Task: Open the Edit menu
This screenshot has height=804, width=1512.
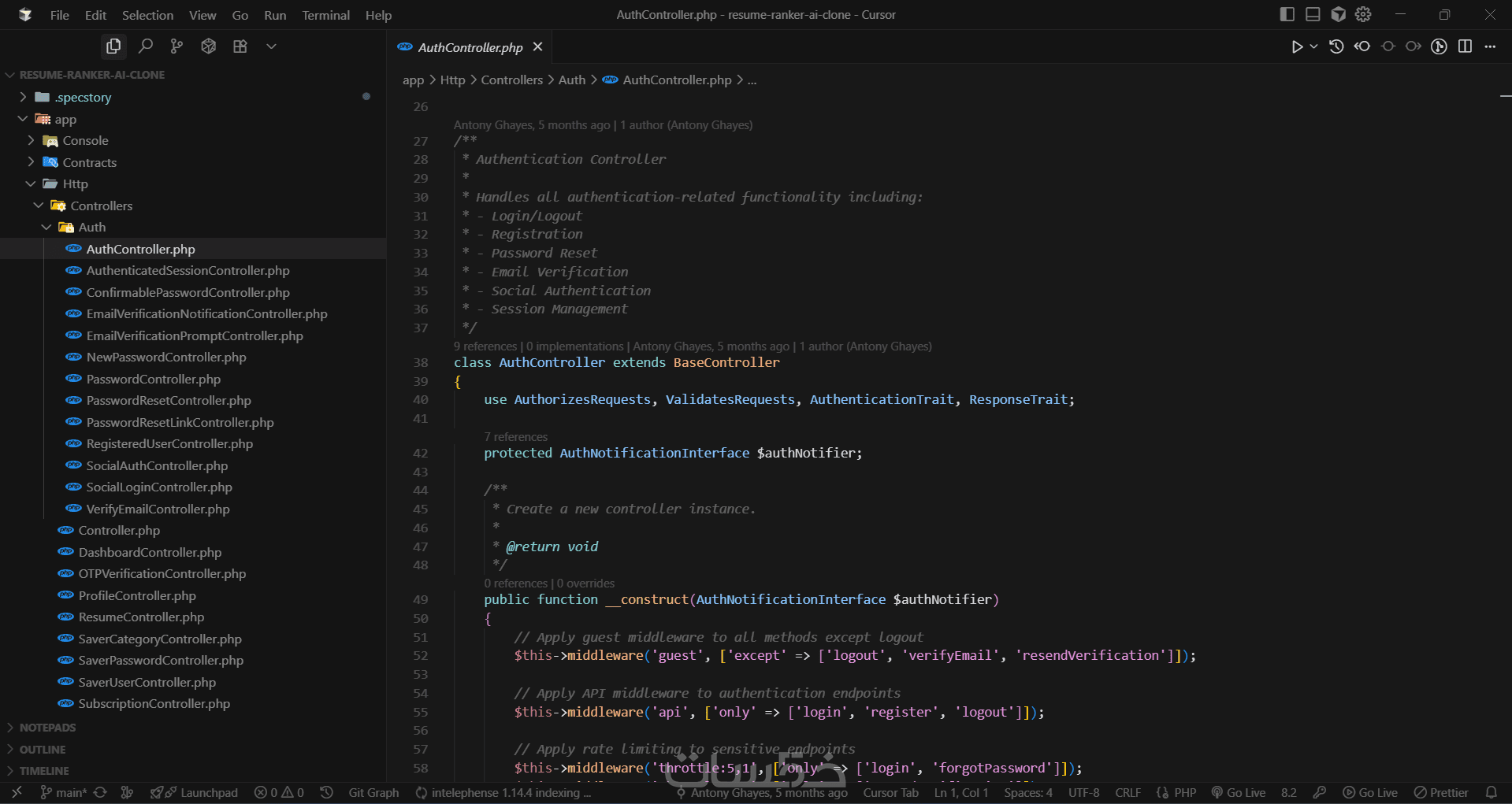Action: coord(95,15)
